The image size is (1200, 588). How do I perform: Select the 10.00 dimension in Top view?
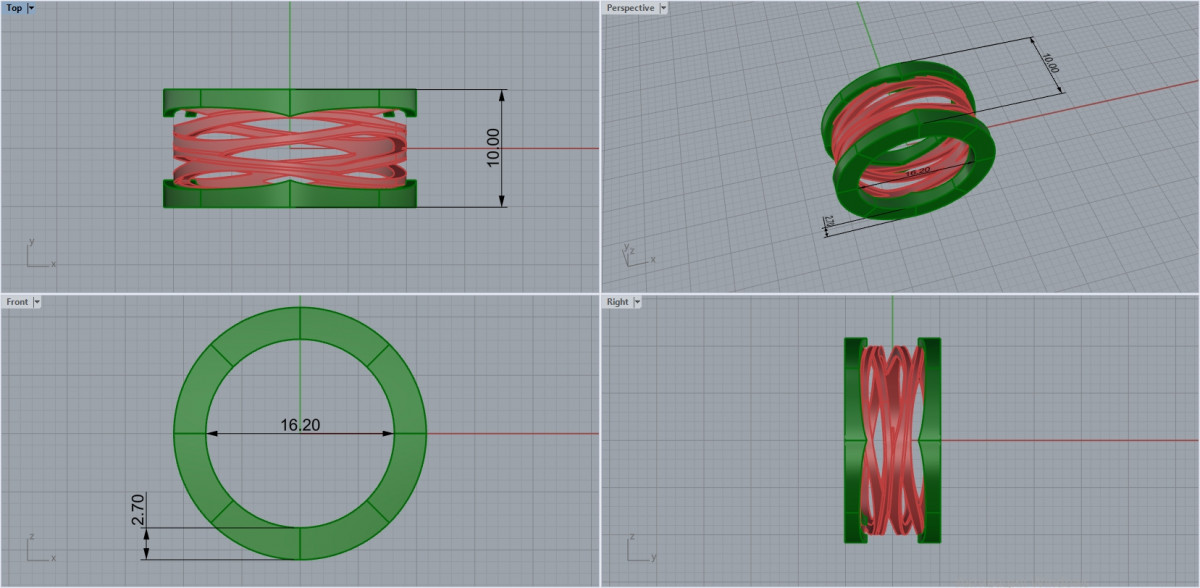point(492,148)
